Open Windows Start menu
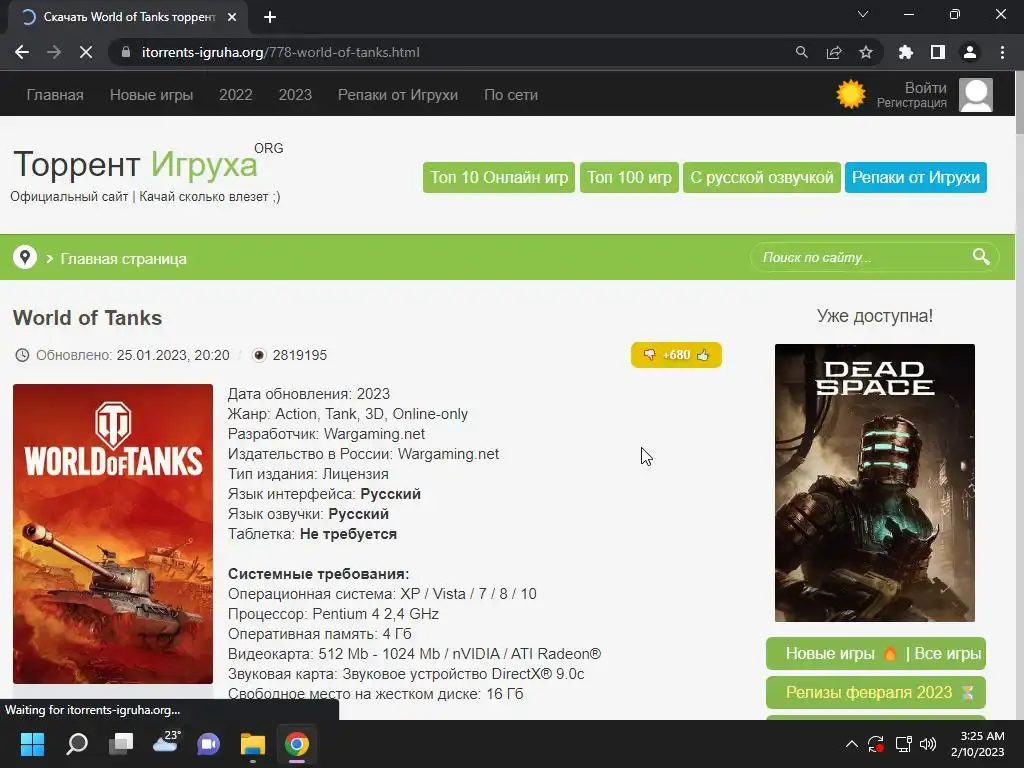This screenshot has height=768, width=1024. click(x=32, y=744)
